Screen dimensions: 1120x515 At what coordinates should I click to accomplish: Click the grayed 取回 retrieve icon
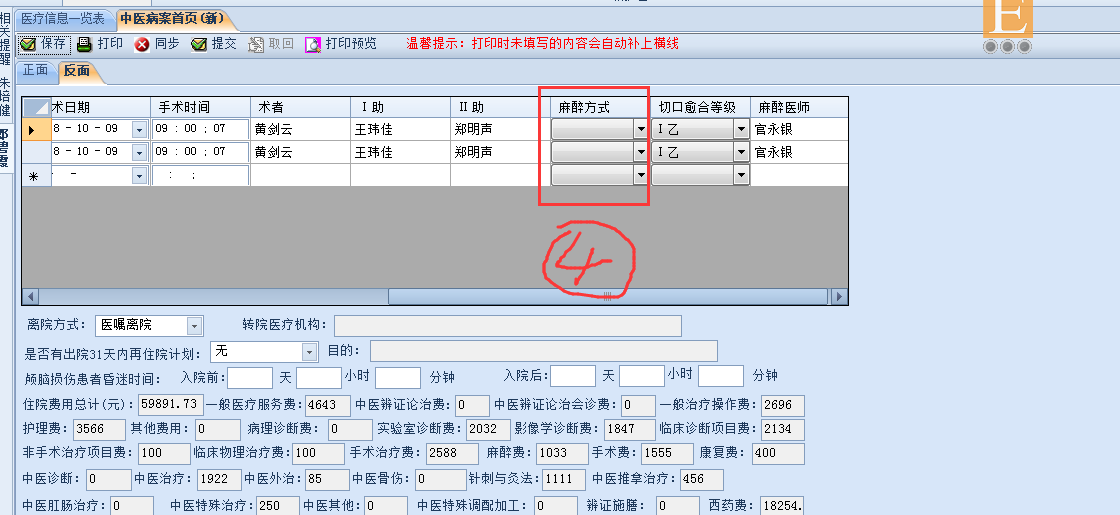point(256,44)
